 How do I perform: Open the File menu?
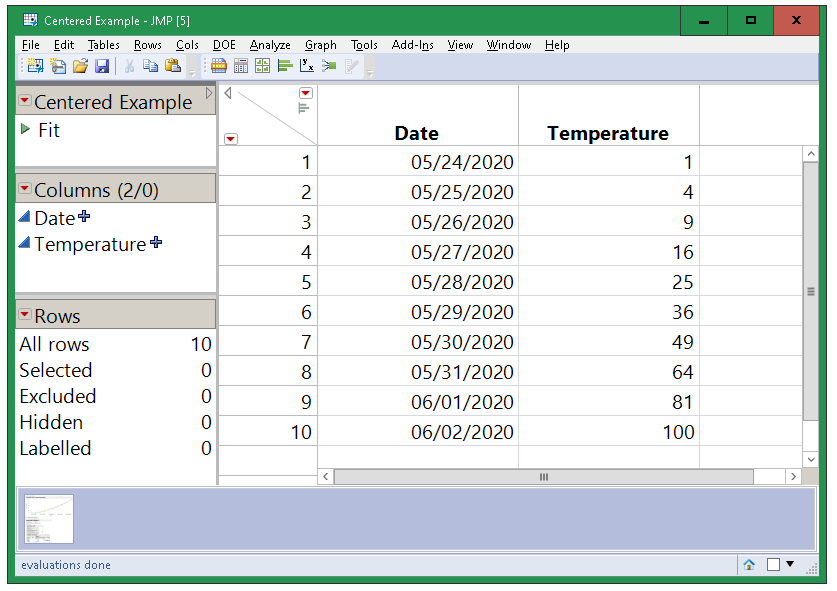click(30, 45)
